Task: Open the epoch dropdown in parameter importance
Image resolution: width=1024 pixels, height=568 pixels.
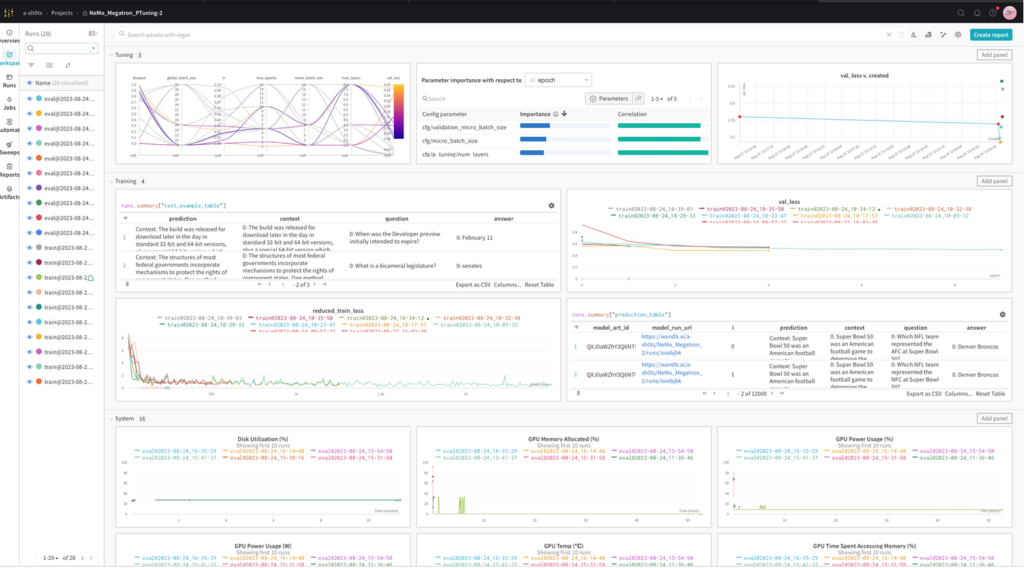Action: tap(558, 80)
